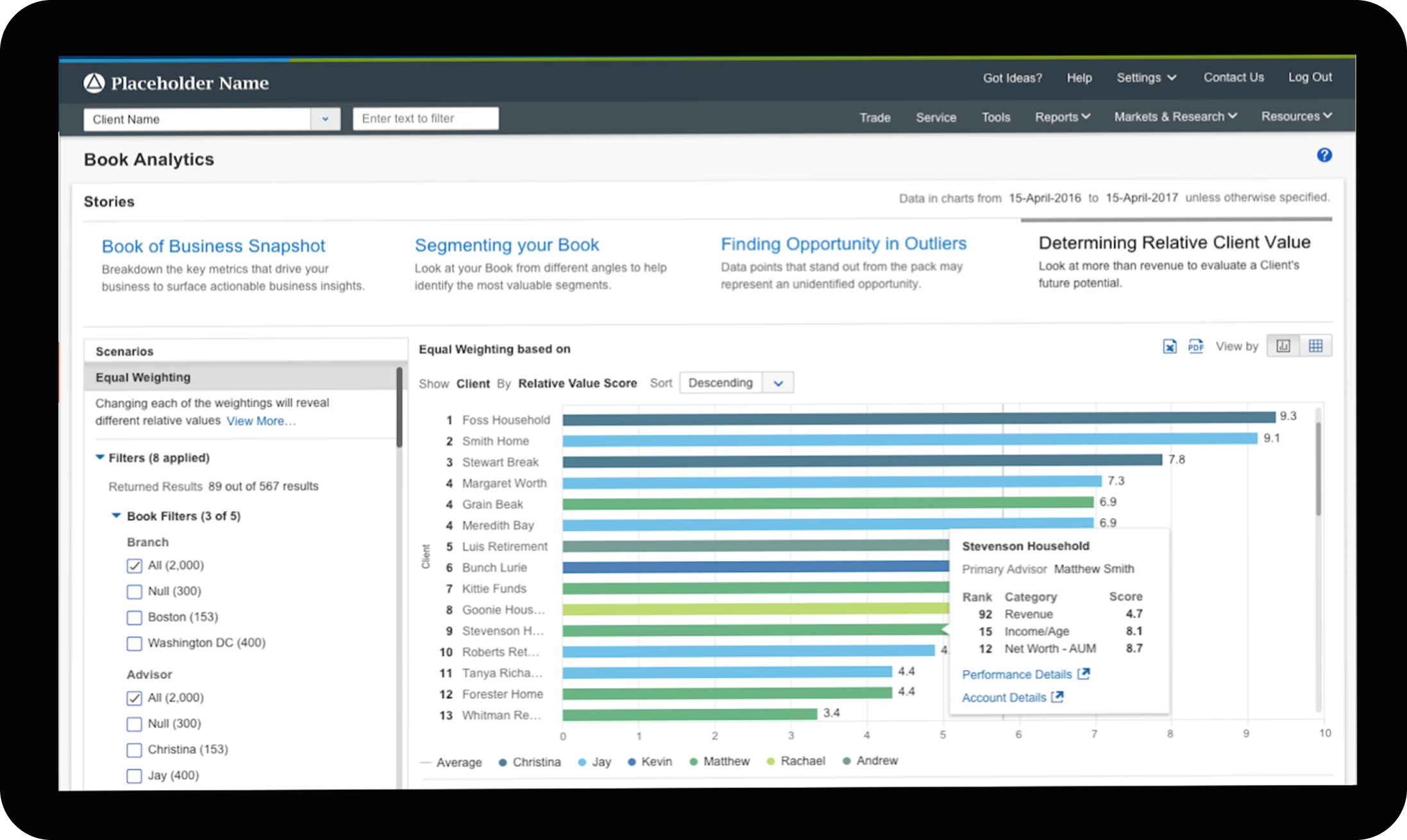Click the View More link

[261, 421]
